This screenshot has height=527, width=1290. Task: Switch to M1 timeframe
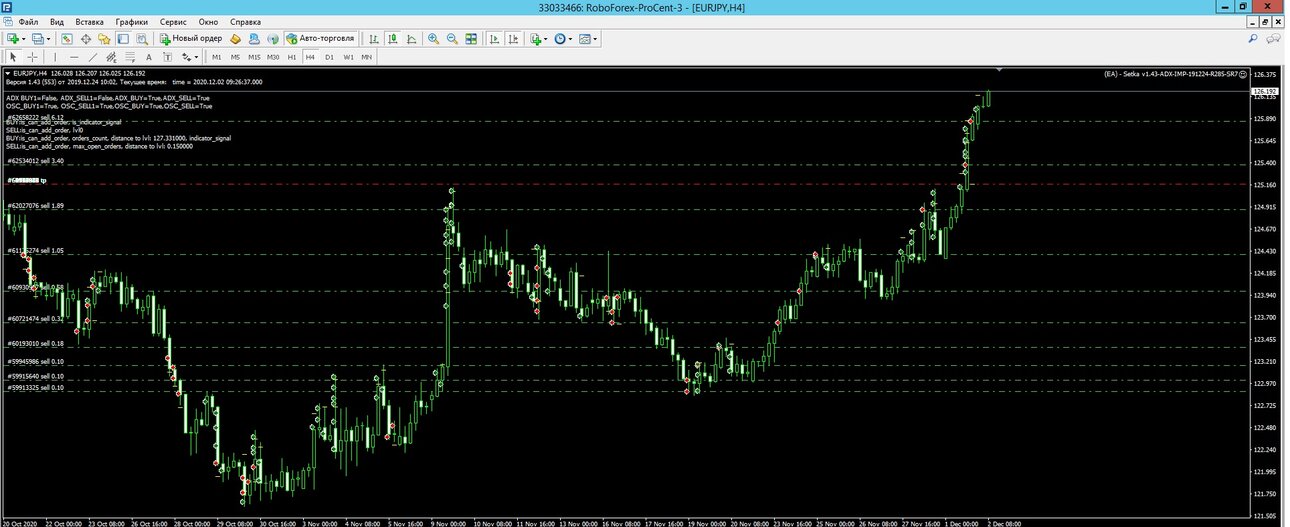pyautogui.click(x=217, y=57)
